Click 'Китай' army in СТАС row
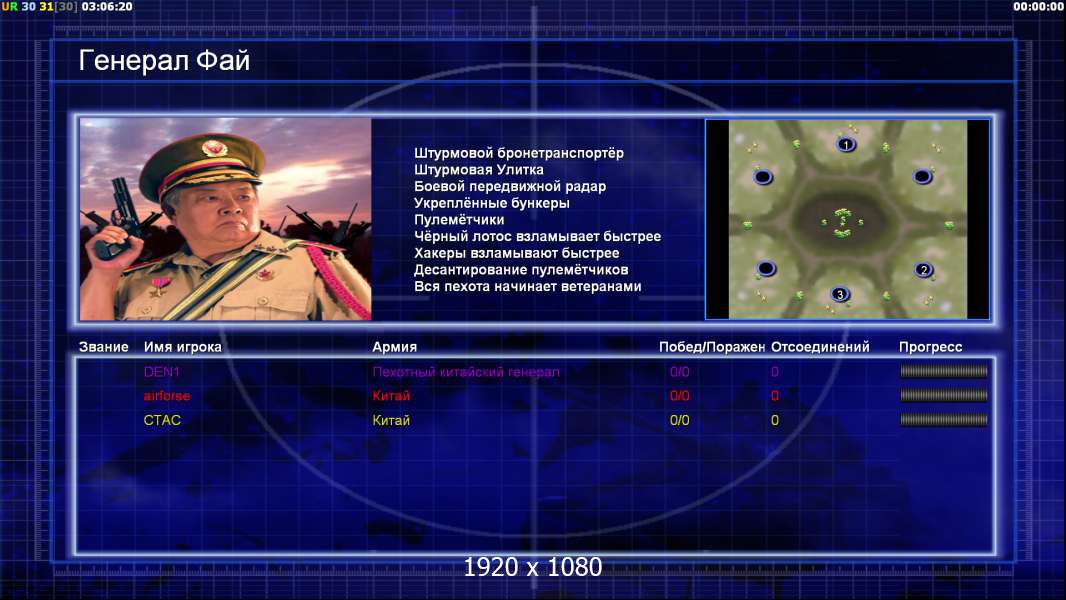Image resolution: width=1066 pixels, height=600 pixels. 391,420
